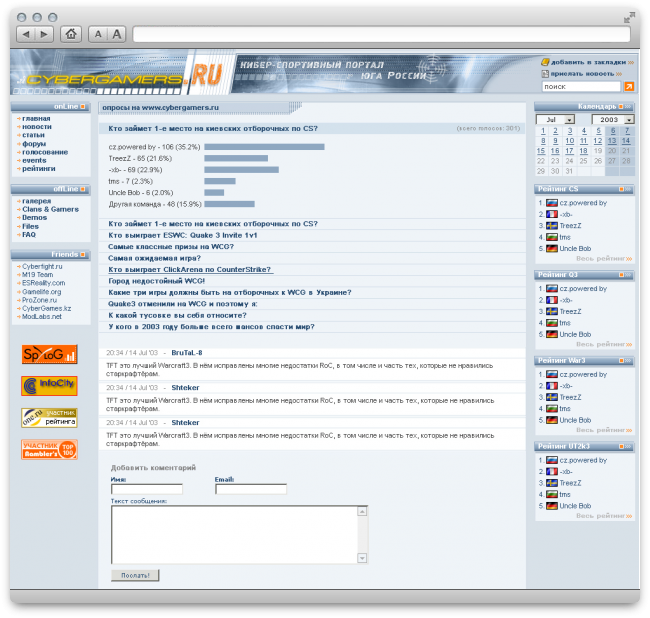Viewport: 650px width, 618px height.
Task: Click the one.ru рейтинга banner
Action: click(49, 417)
